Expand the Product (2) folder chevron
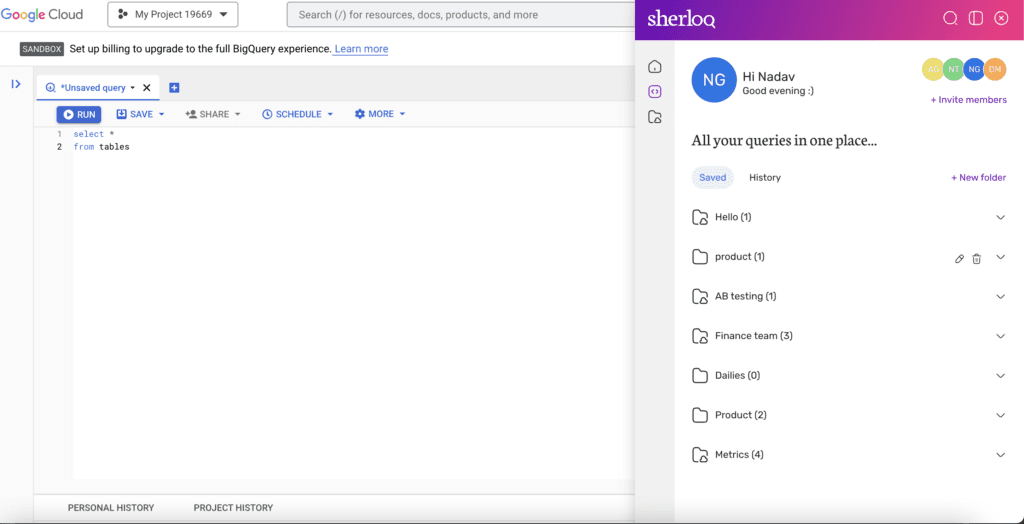Screen dimensions: 1024x524 (1000, 416)
